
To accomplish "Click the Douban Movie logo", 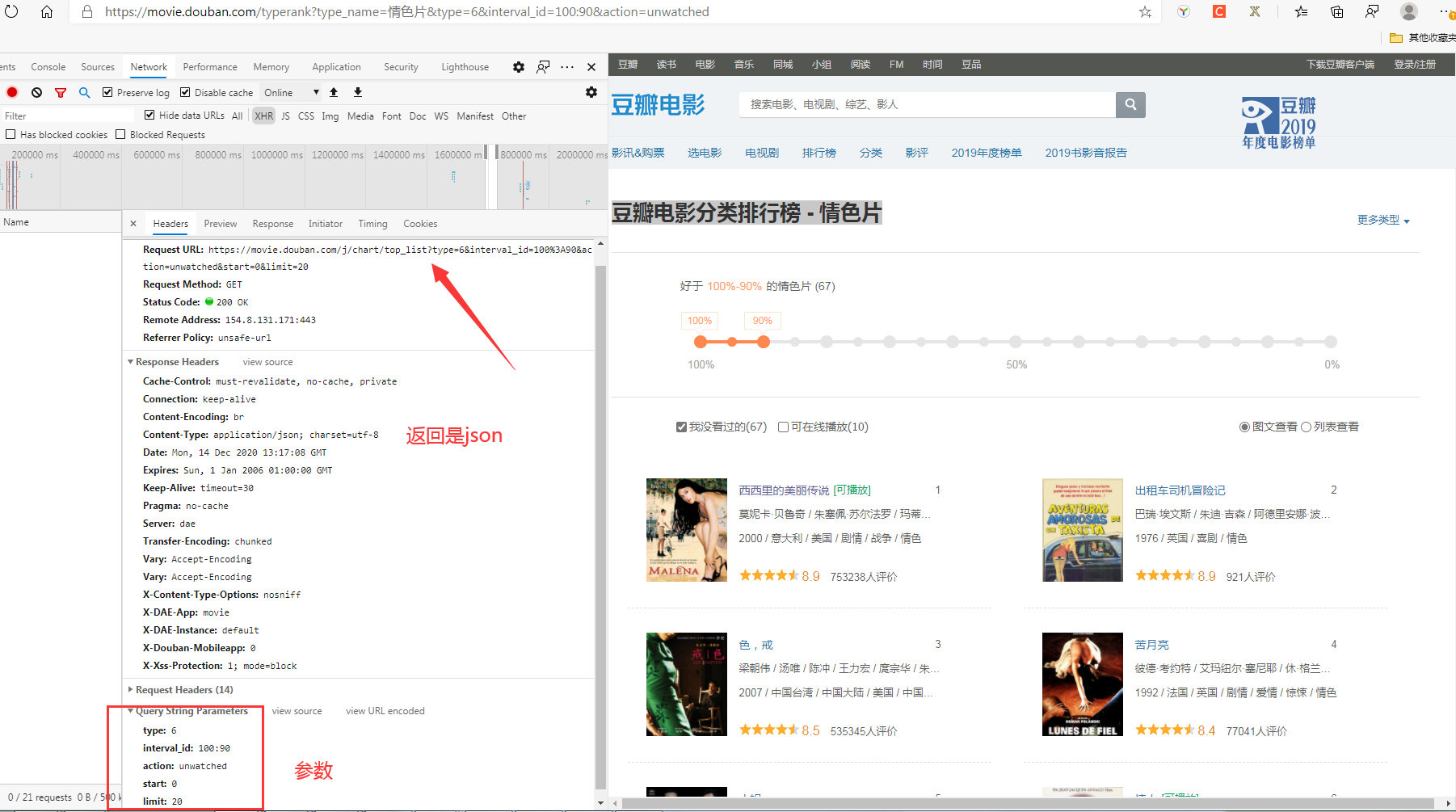I will coord(658,105).
